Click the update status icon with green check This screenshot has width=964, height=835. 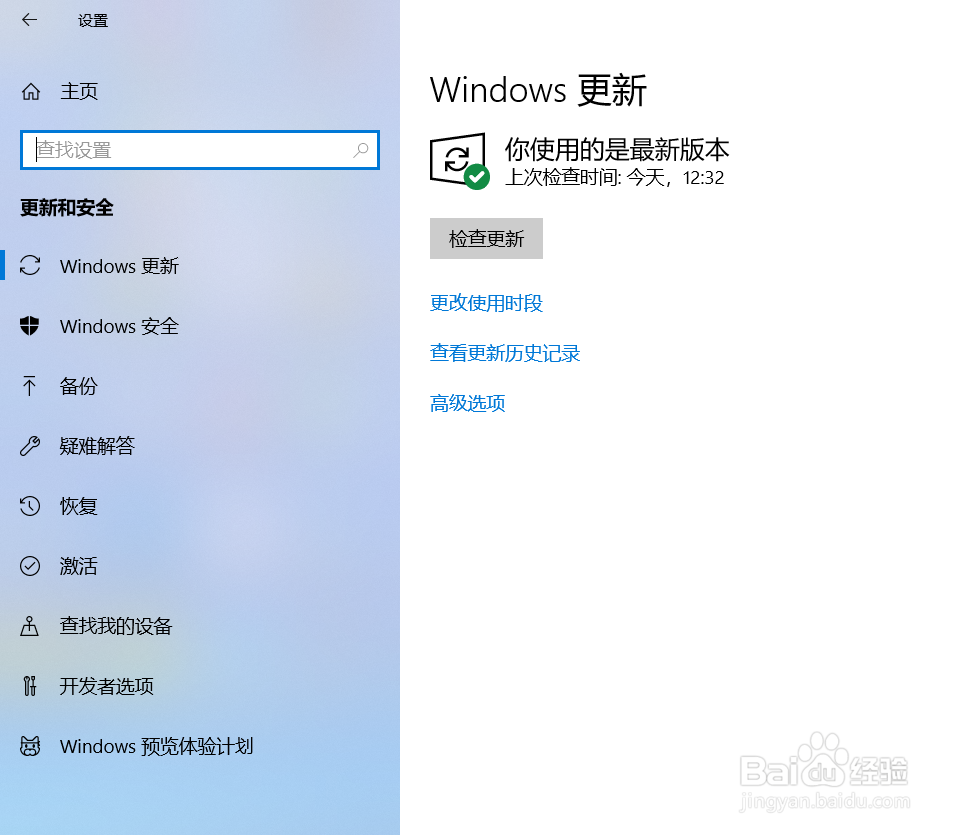(459, 161)
